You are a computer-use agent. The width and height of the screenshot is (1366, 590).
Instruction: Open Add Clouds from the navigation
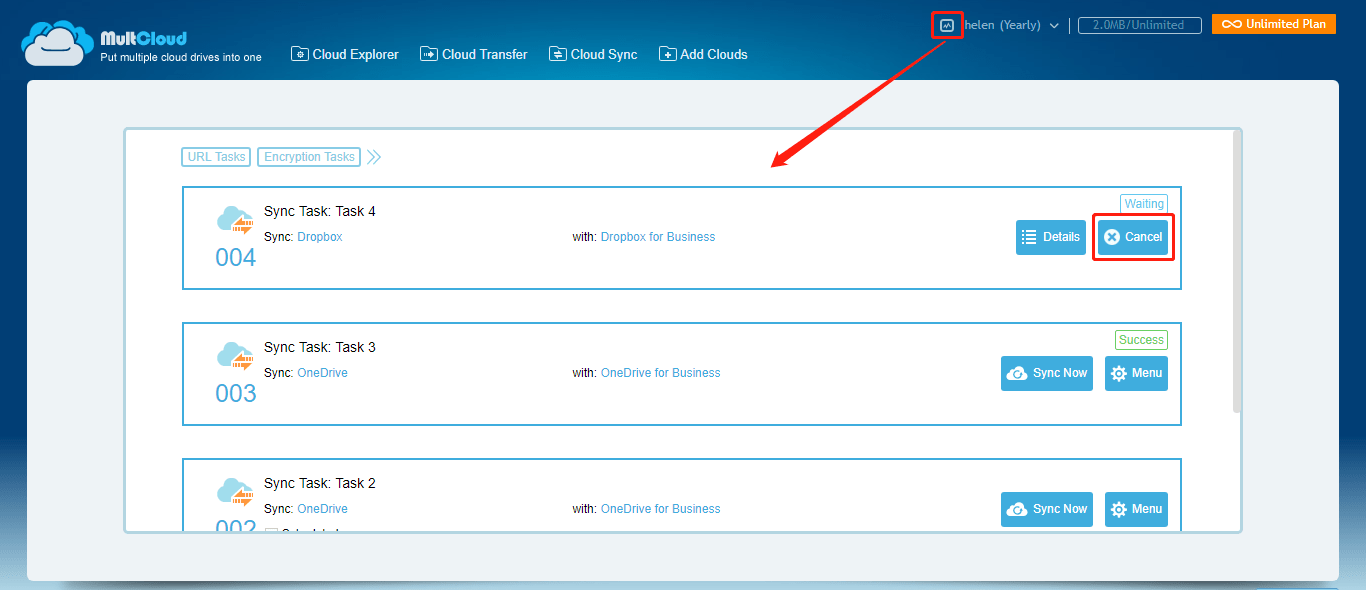click(703, 54)
